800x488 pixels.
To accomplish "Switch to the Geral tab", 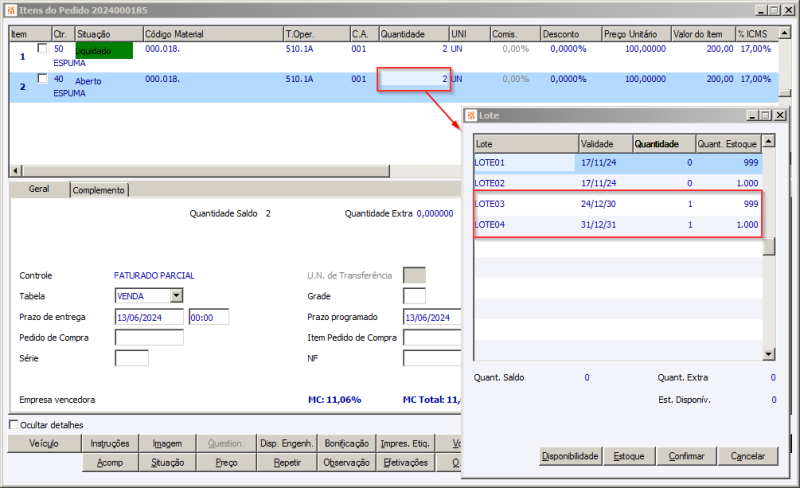I will [x=39, y=189].
